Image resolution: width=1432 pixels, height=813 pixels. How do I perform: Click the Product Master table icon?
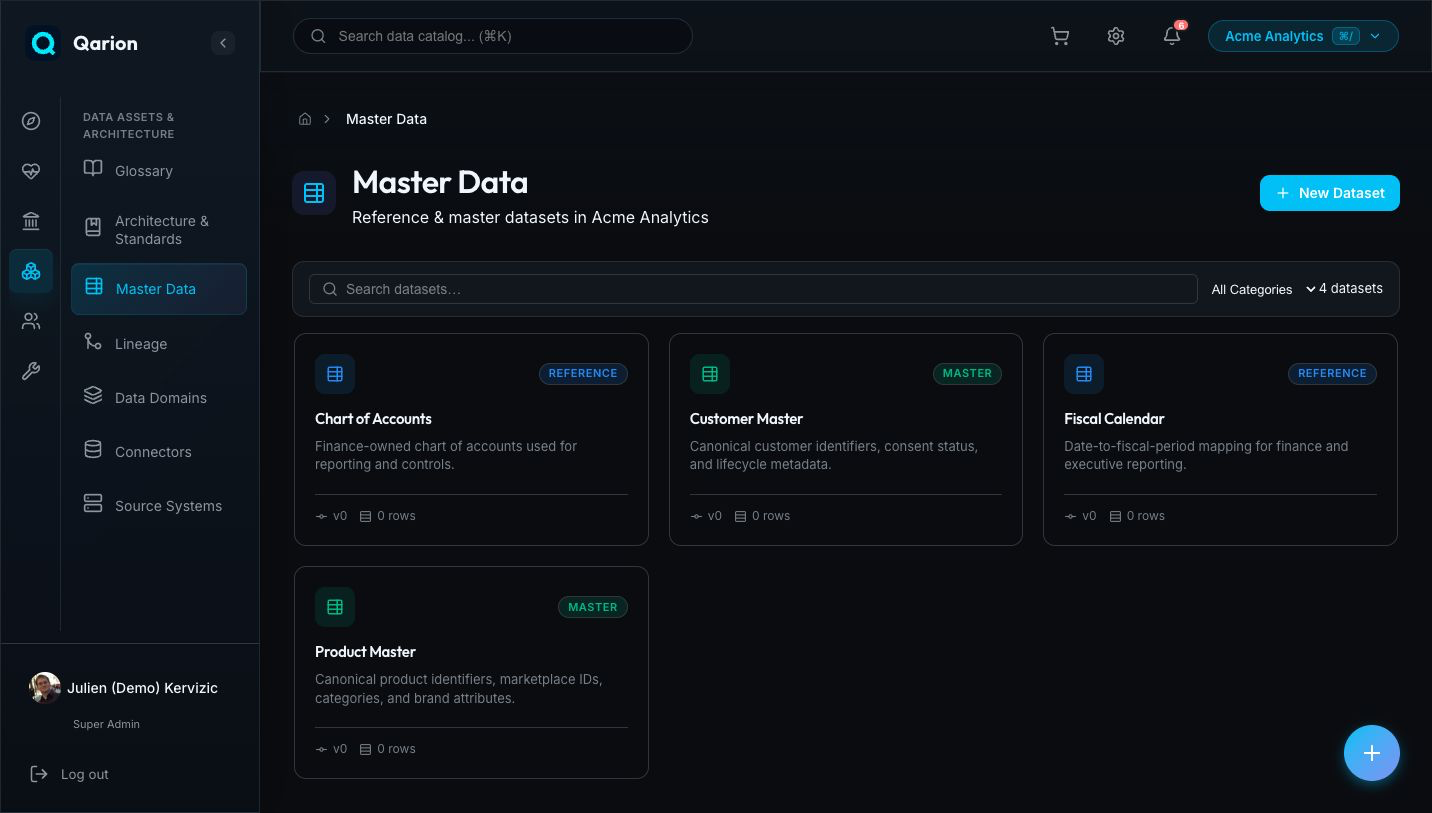pos(335,607)
